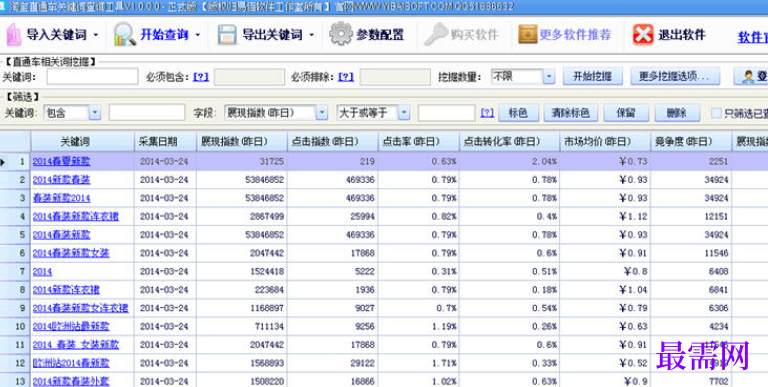Open keyword link 2014新款春装外套
The height and width of the screenshot is (387, 768).
click(71, 381)
